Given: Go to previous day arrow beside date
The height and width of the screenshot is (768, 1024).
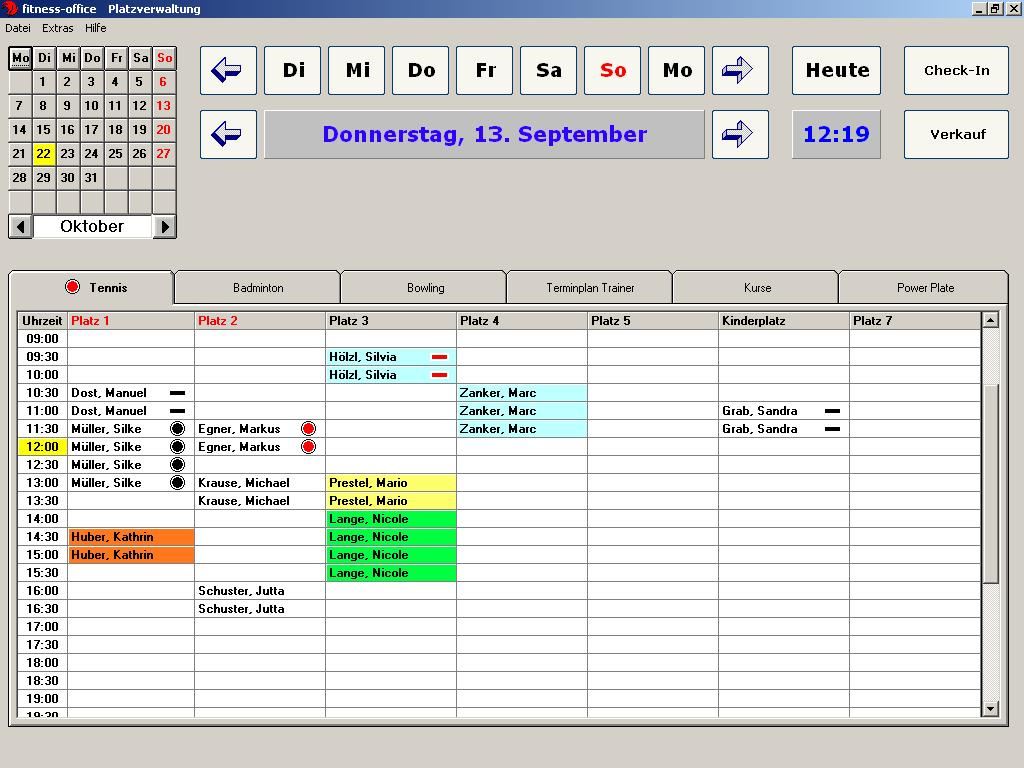Looking at the screenshot, I should [x=228, y=134].
